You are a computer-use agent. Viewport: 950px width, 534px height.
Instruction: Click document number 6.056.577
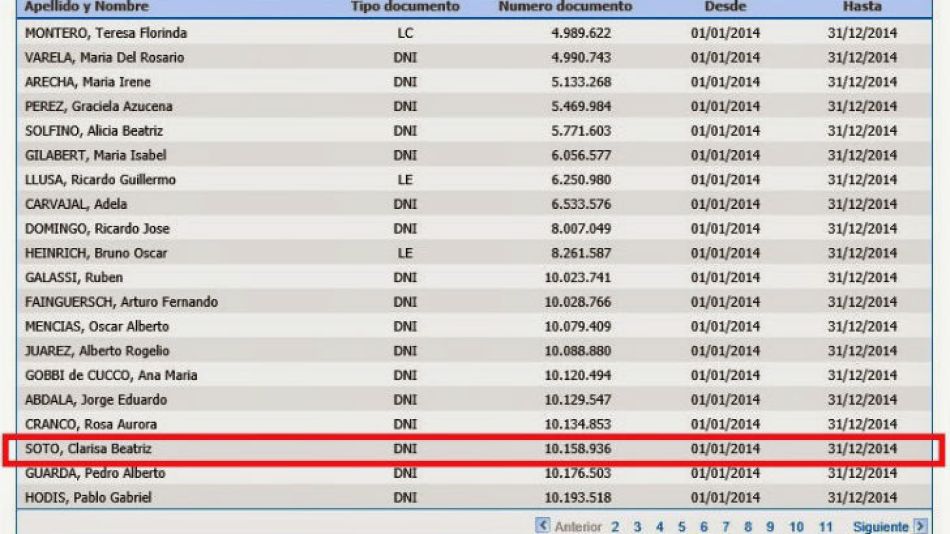click(x=581, y=155)
